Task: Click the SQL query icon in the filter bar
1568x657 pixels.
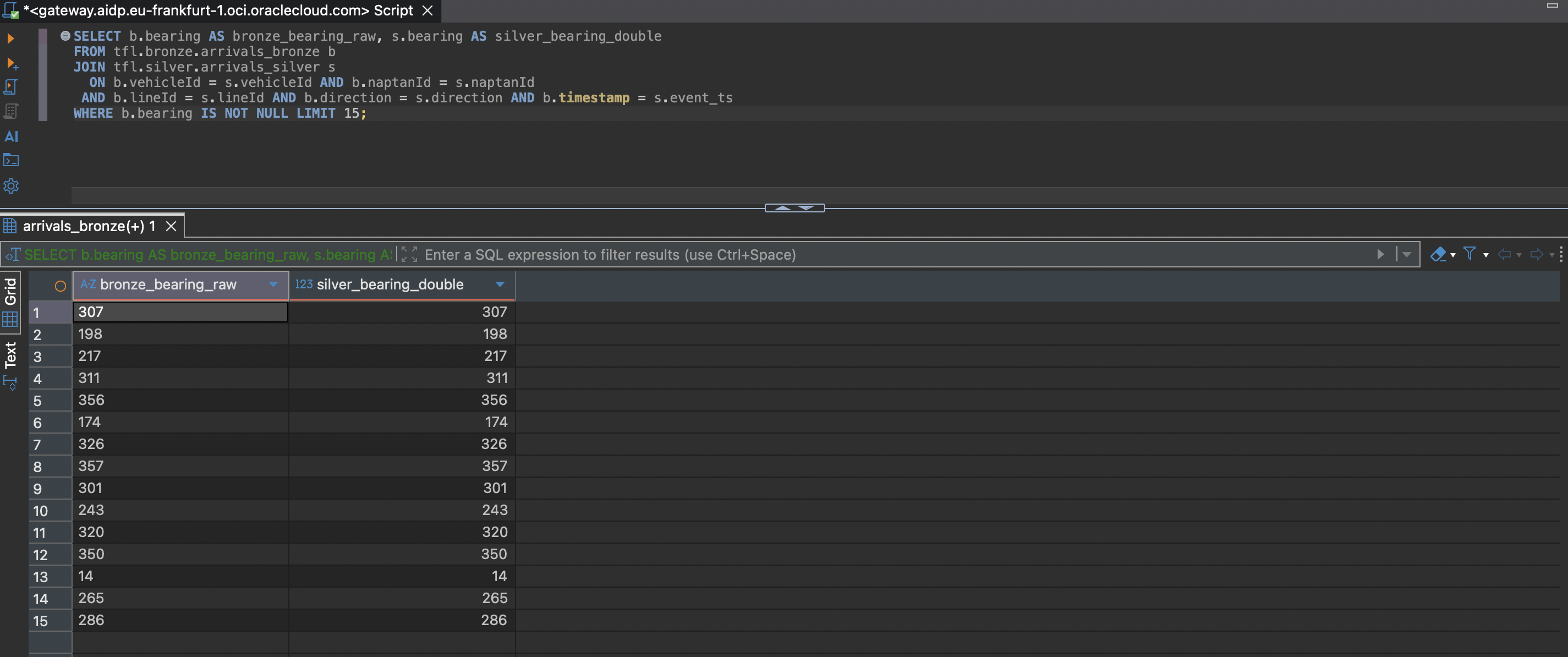Action: [x=13, y=255]
